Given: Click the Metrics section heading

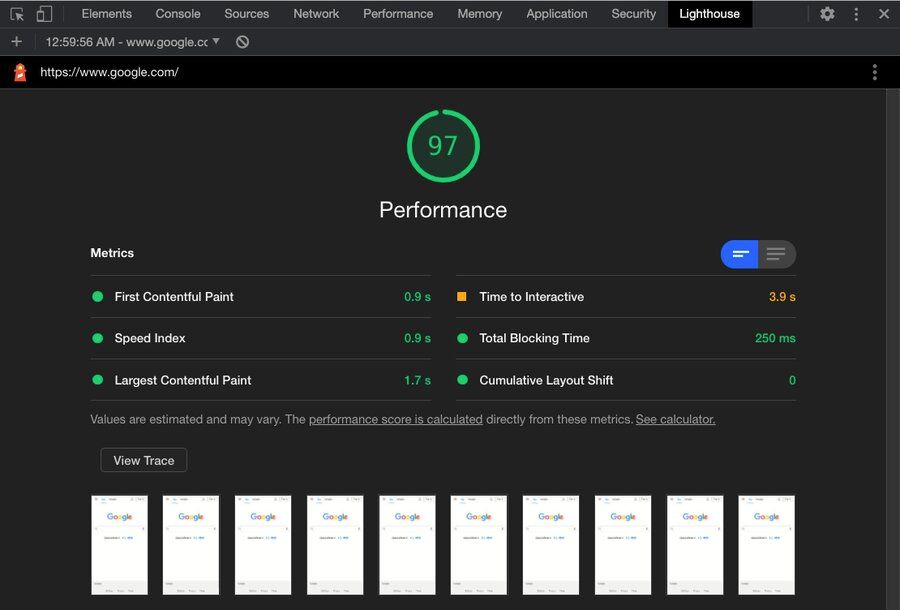Looking at the screenshot, I should [112, 253].
